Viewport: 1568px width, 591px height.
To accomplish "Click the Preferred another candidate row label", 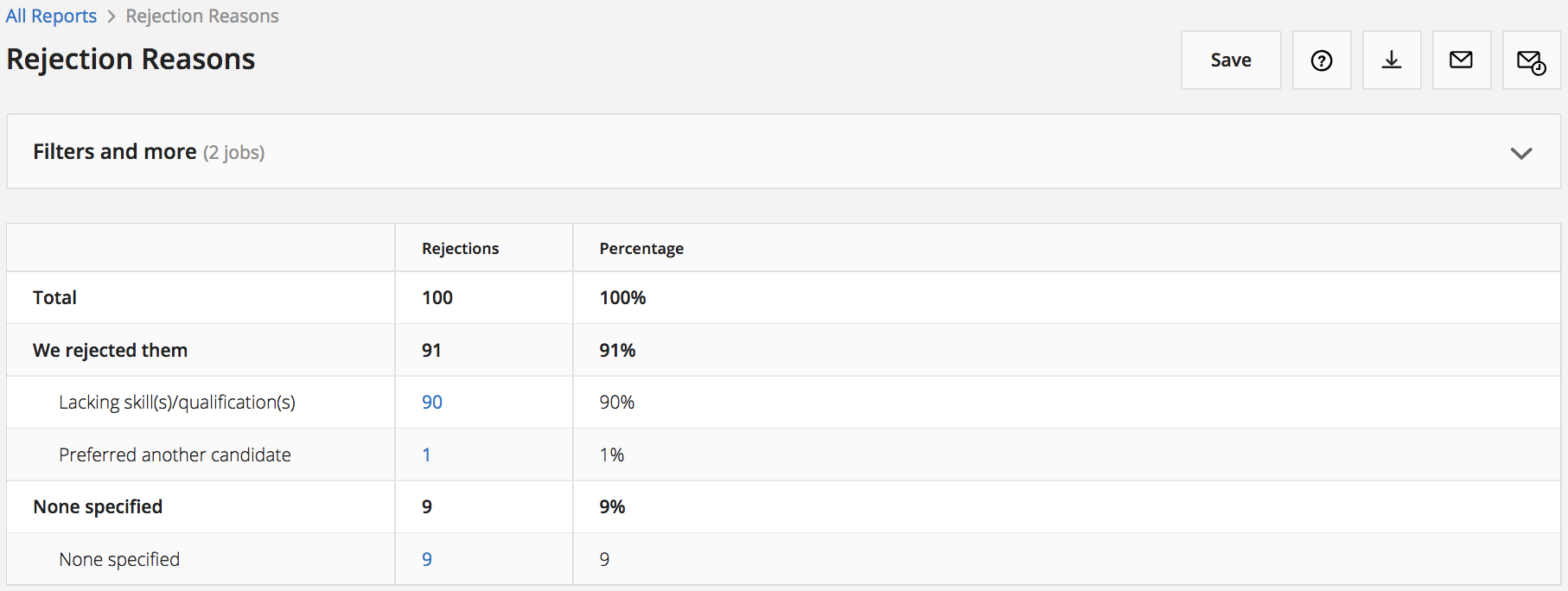I will [175, 455].
